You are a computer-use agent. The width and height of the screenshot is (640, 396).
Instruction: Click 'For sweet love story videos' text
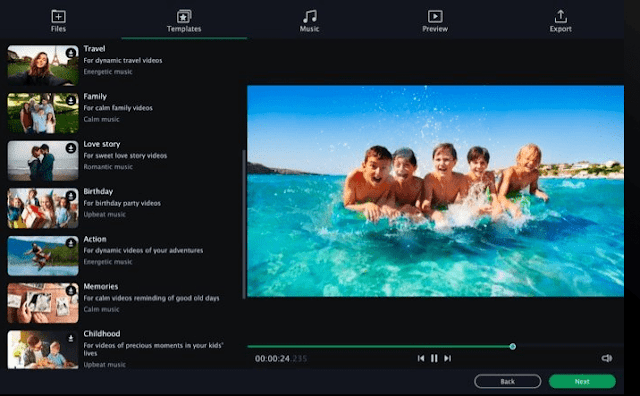pyautogui.click(x=125, y=156)
